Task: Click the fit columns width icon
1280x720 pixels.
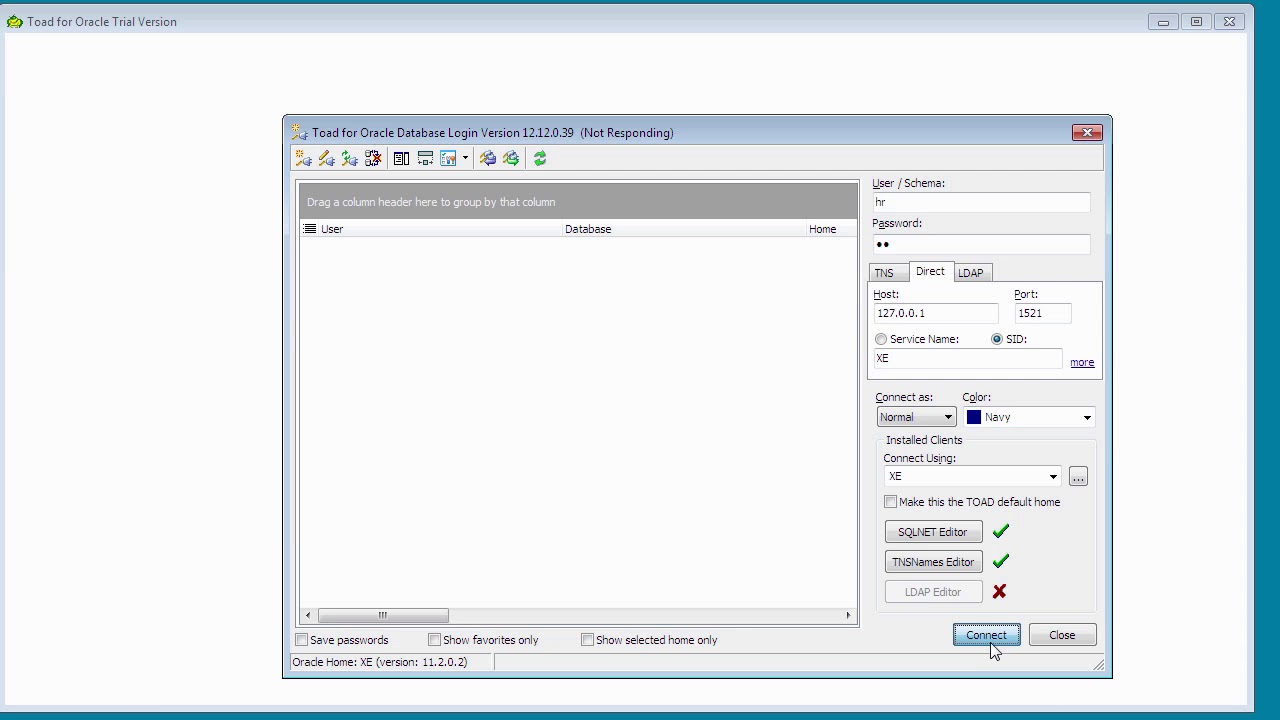Action: click(x=425, y=159)
